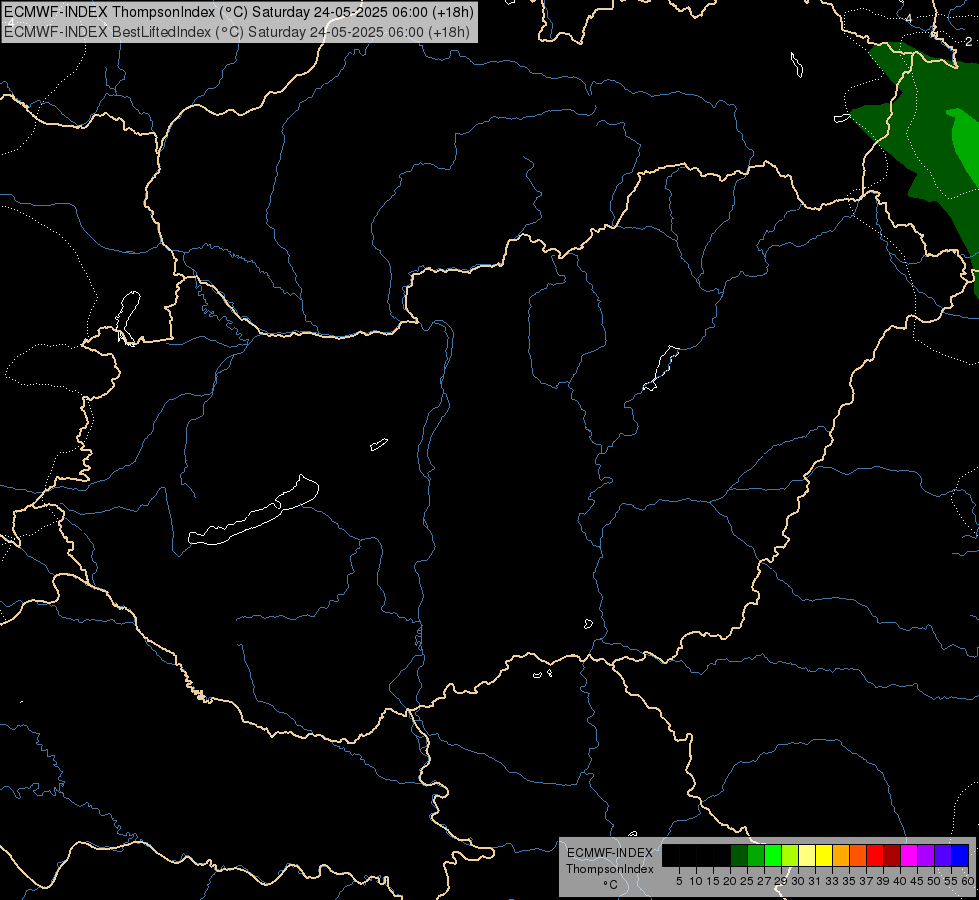Image resolution: width=979 pixels, height=900 pixels.
Task: Pick the bright yellow legend swatch for 31-33
Action: coord(824,855)
